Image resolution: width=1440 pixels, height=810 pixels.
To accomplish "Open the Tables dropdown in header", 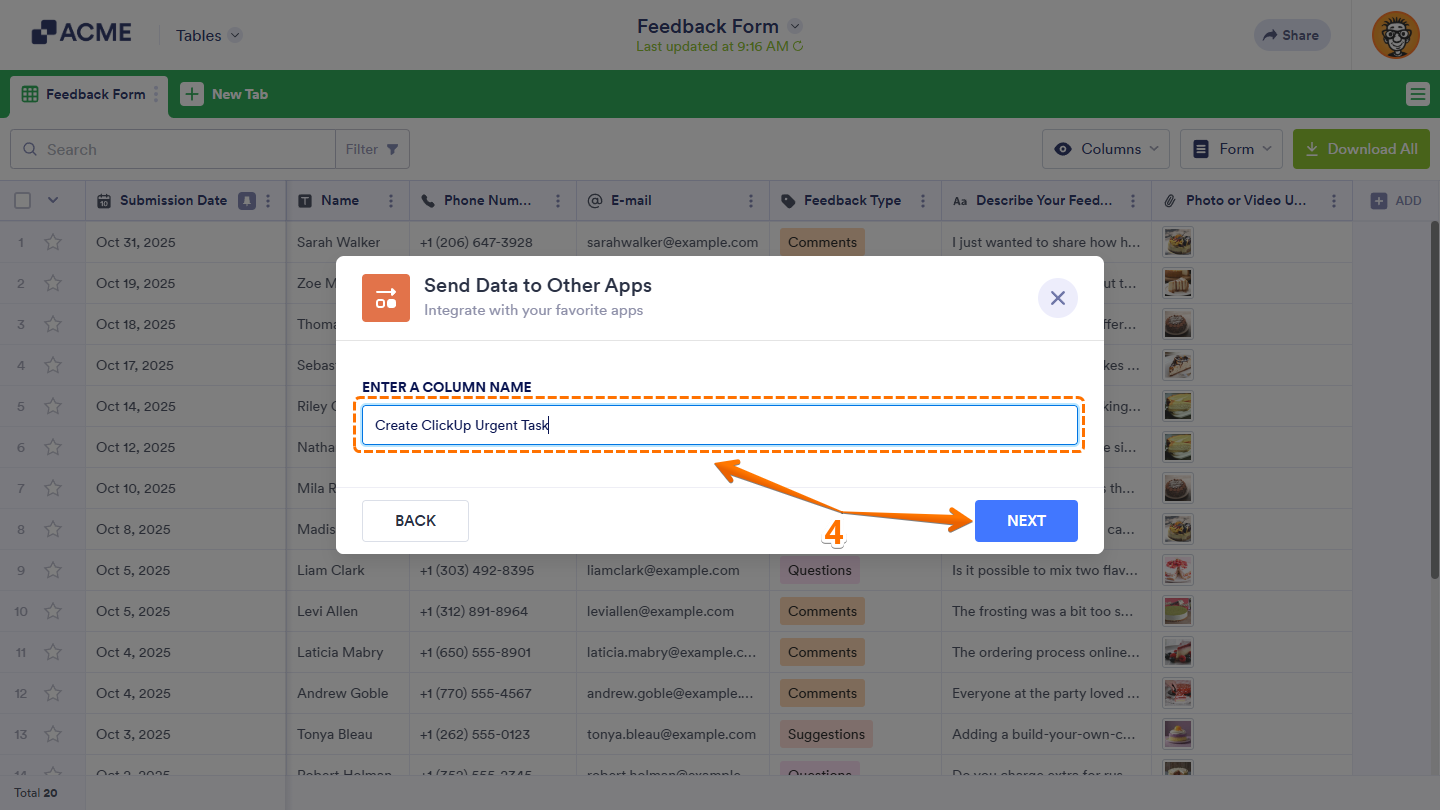I will (x=208, y=35).
